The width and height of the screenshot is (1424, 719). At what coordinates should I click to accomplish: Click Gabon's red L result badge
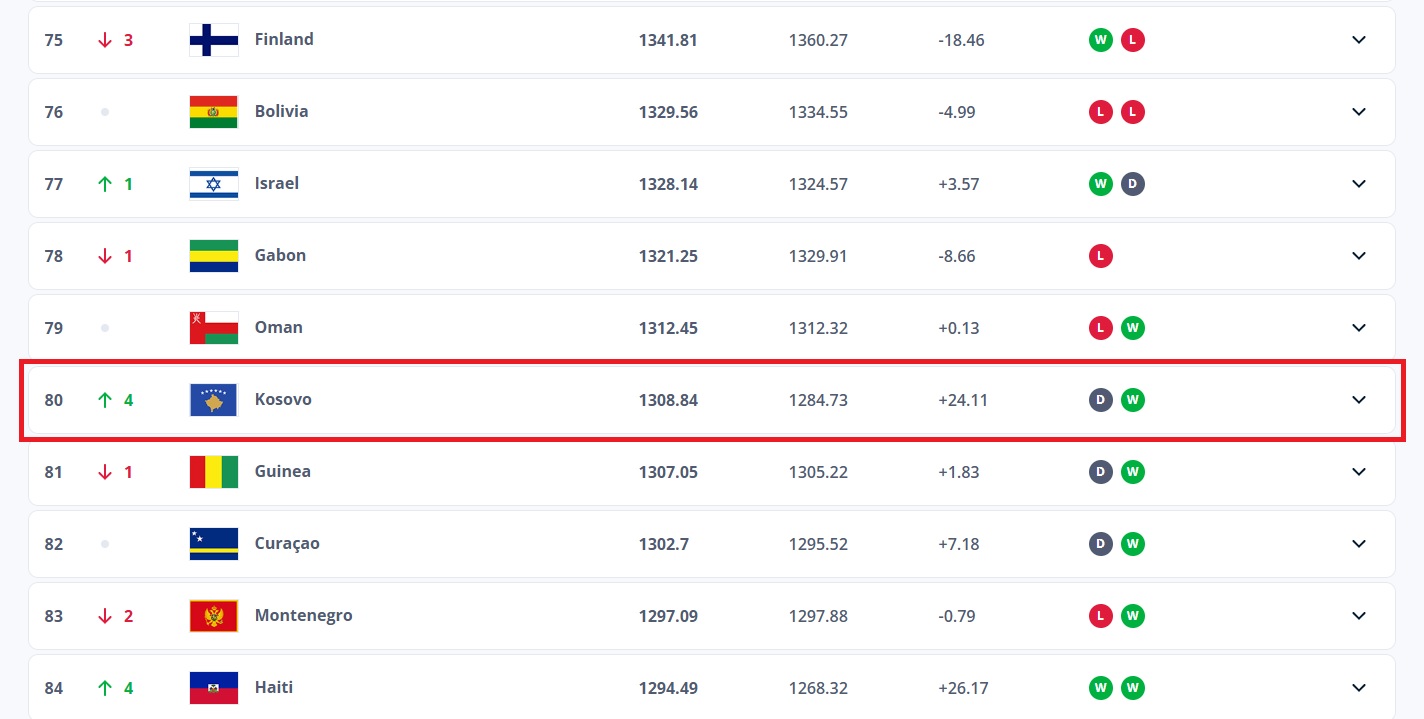coord(1100,256)
